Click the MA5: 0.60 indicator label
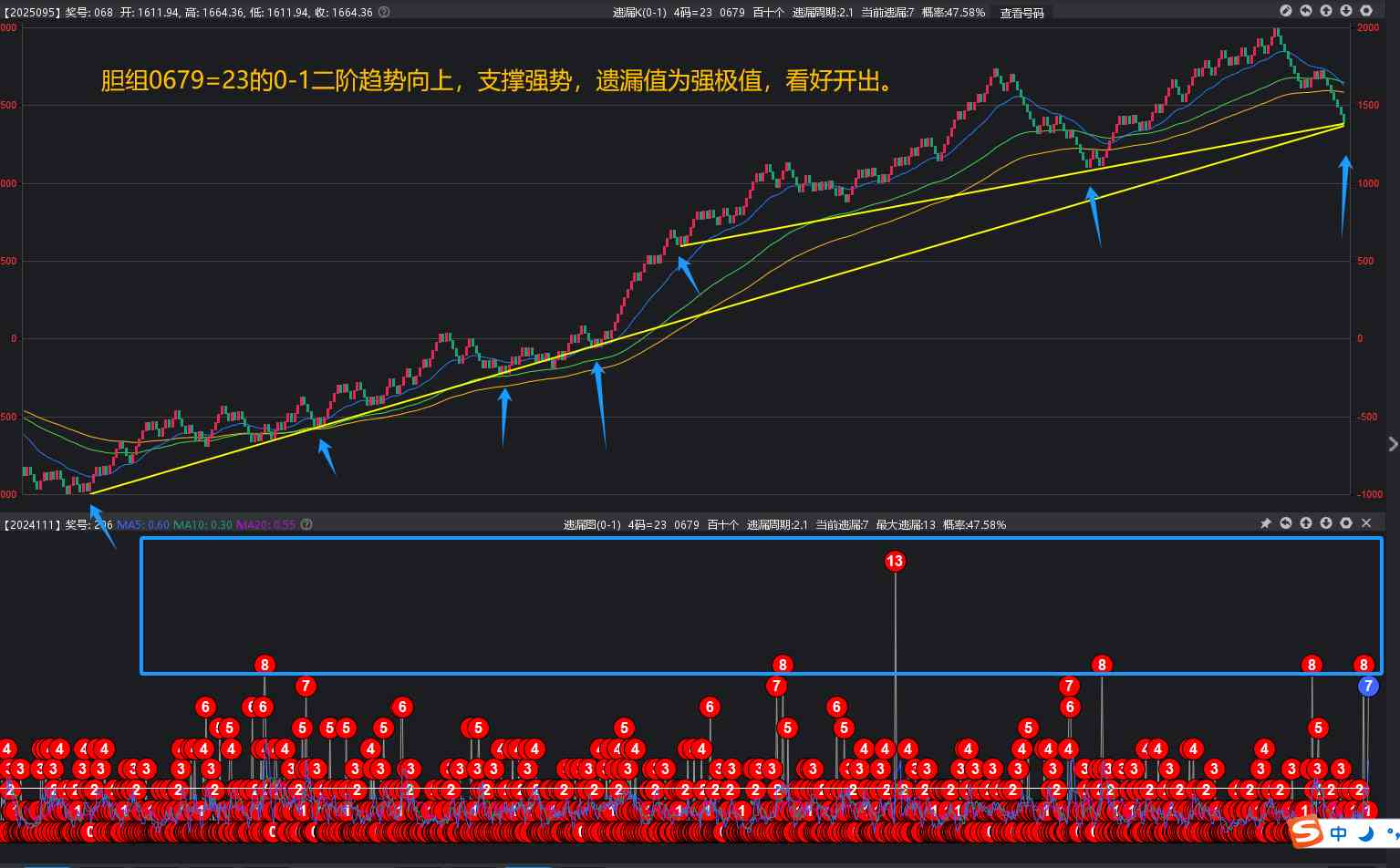Screen dimensions: 1400x868 pyautogui.click(x=143, y=524)
